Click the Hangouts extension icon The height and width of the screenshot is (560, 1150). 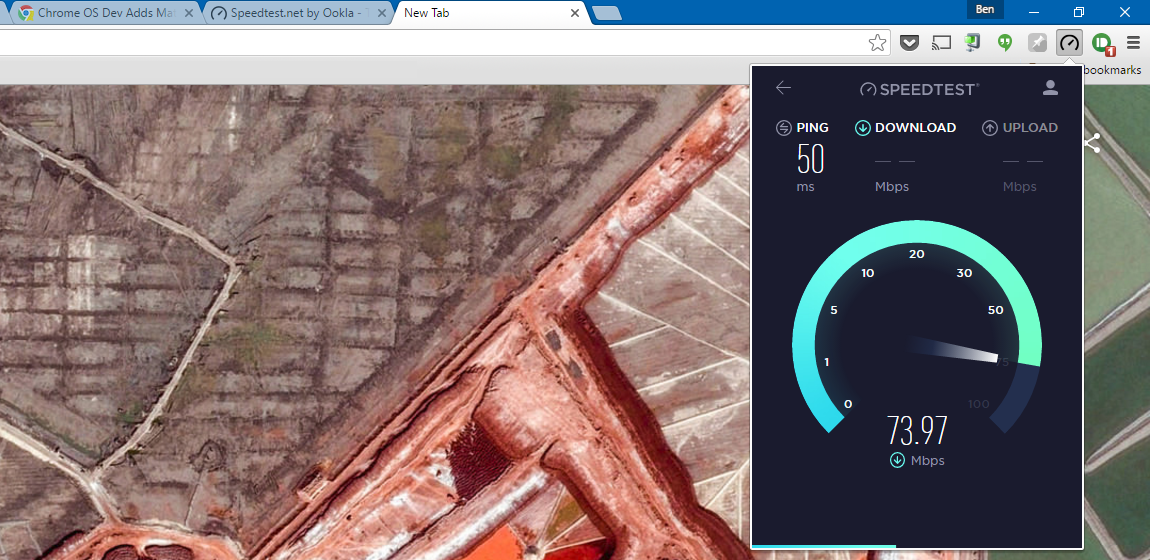pos(1005,43)
